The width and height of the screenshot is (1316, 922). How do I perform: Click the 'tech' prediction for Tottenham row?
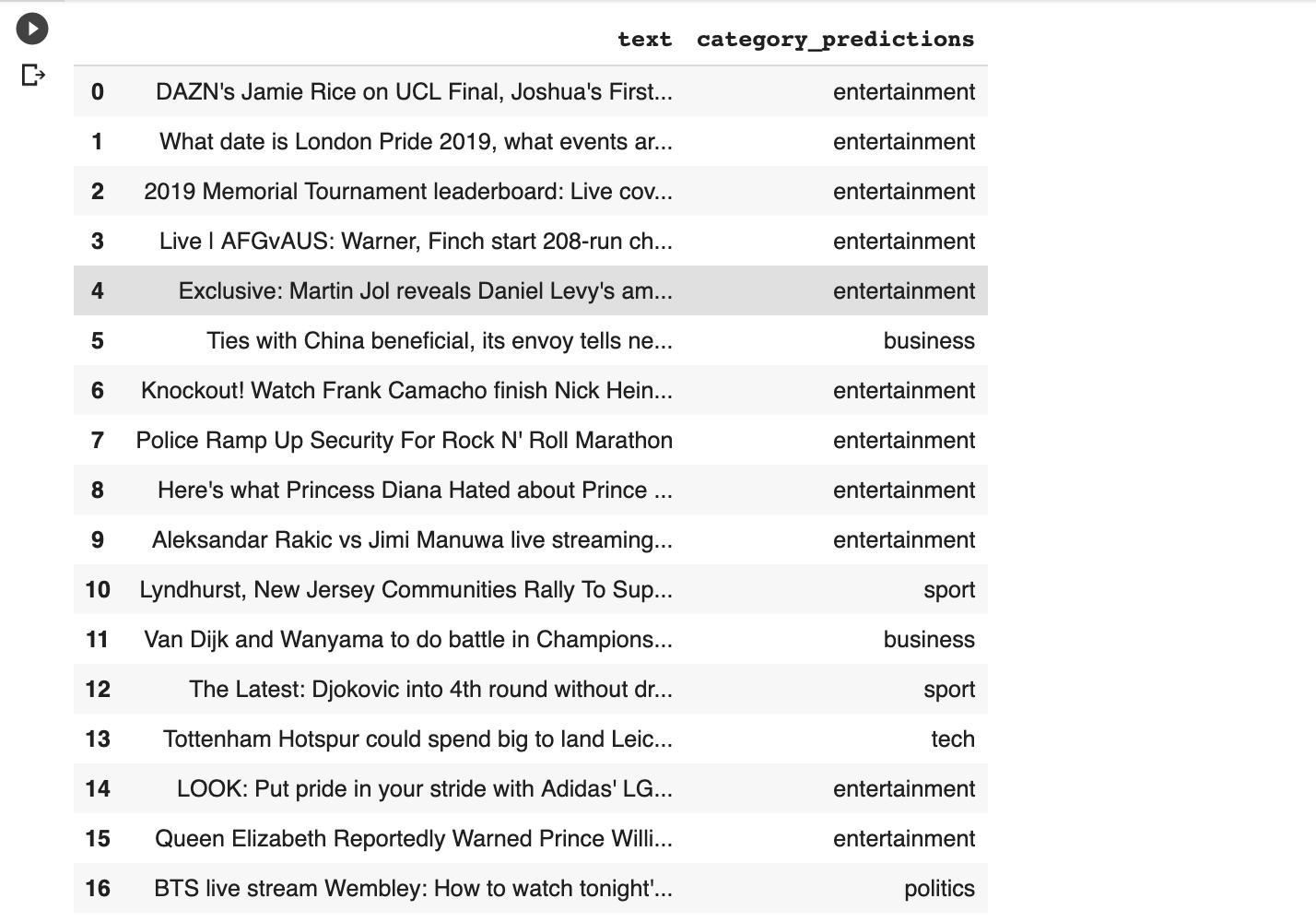pyautogui.click(x=952, y=739)
